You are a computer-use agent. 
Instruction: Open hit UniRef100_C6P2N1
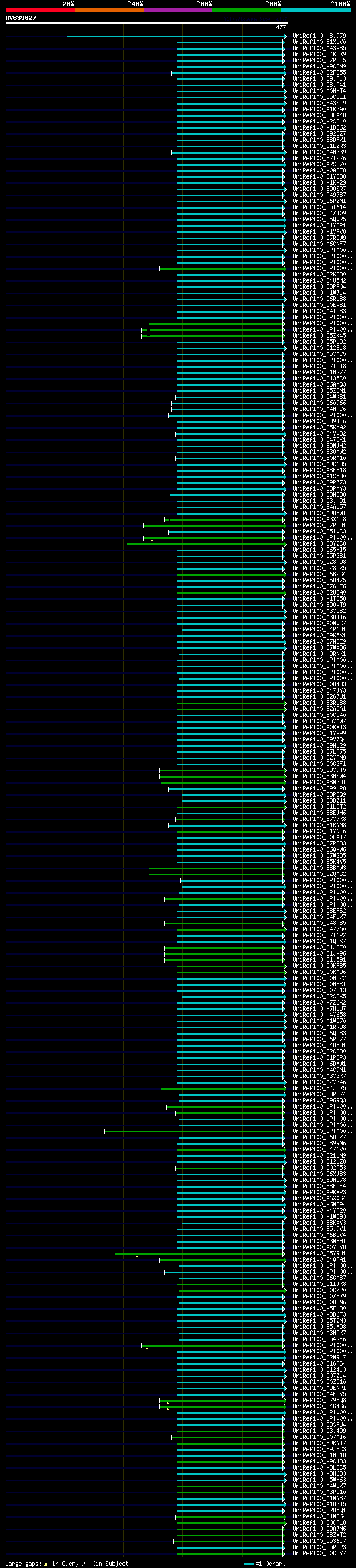319,201
